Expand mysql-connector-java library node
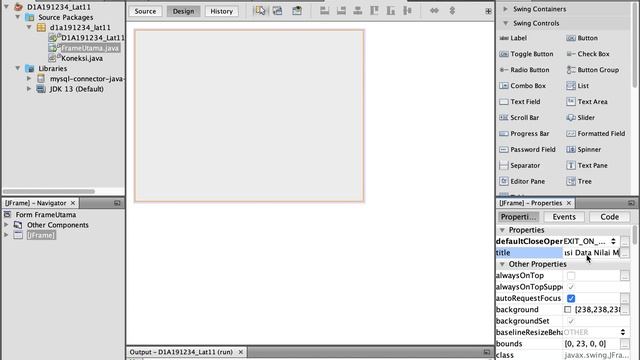The width and height of the screenshot is (640, 360). click(29, 78)
